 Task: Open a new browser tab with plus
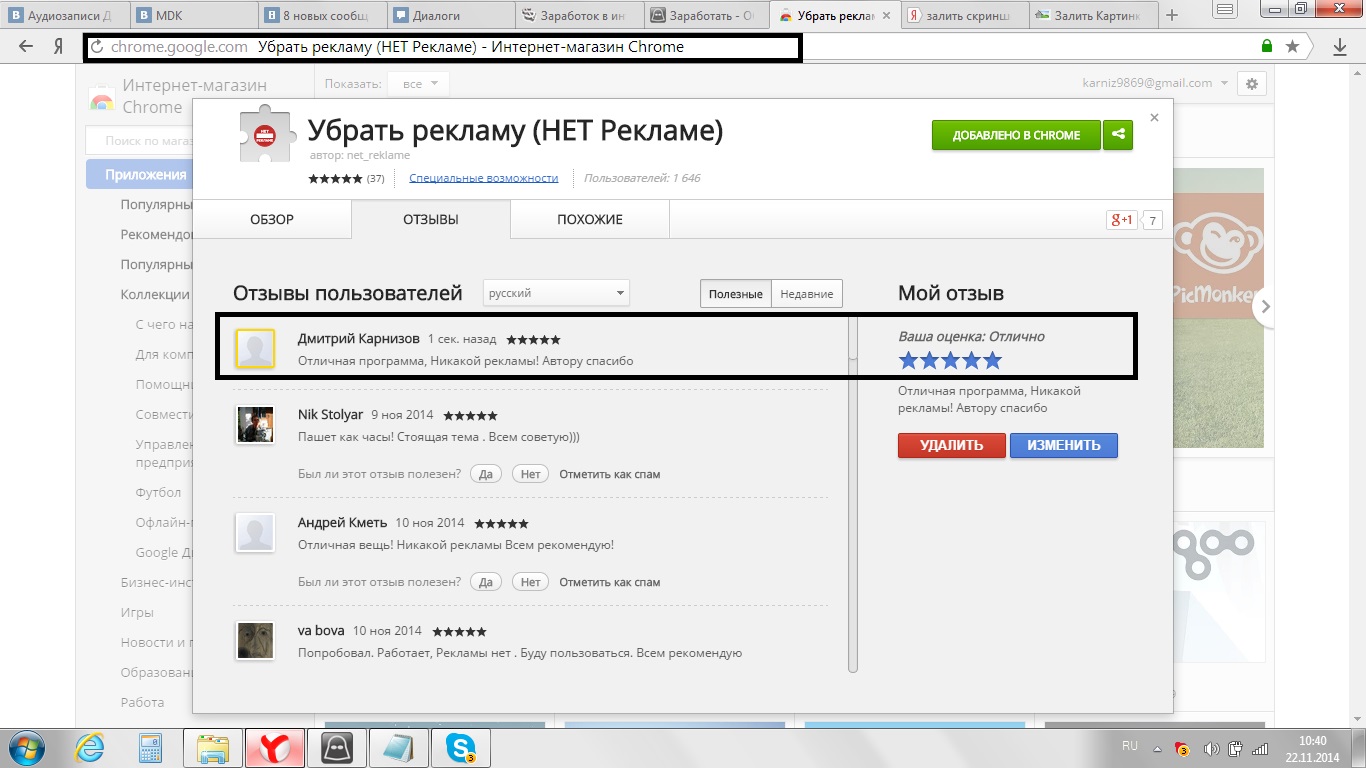[1172, 15]
